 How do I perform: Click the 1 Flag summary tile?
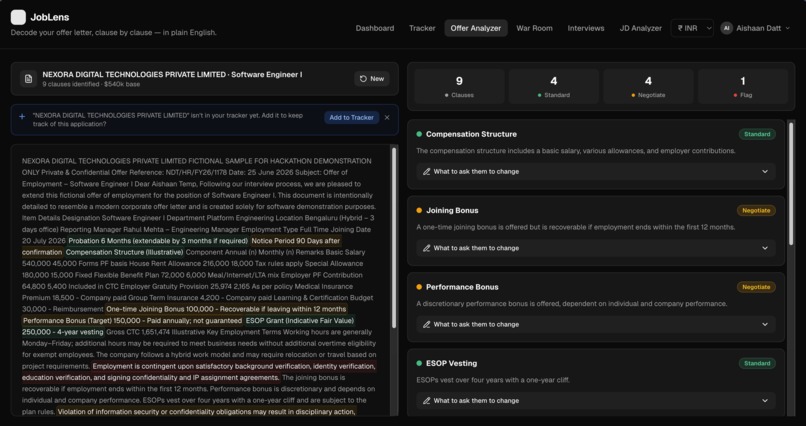743,86
